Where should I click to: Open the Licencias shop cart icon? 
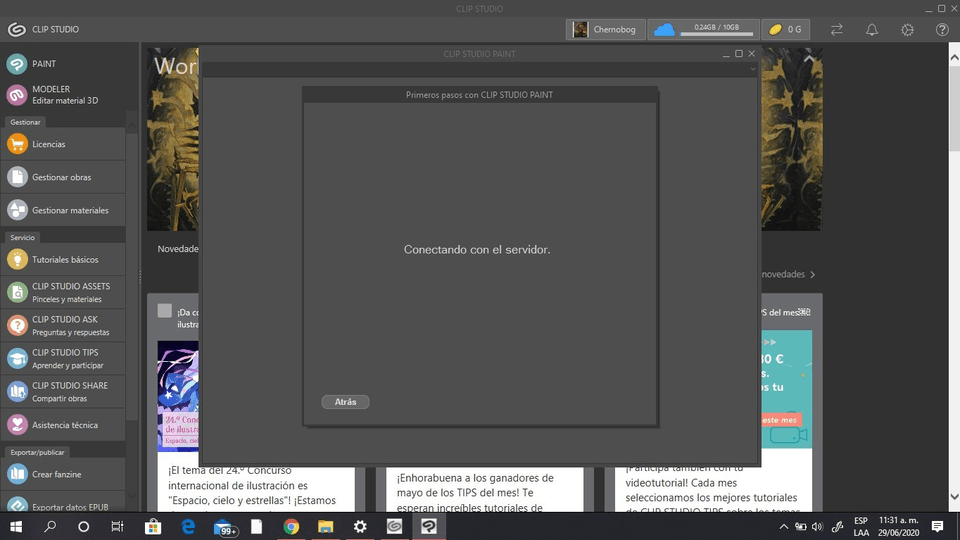(x=17, y=144)
